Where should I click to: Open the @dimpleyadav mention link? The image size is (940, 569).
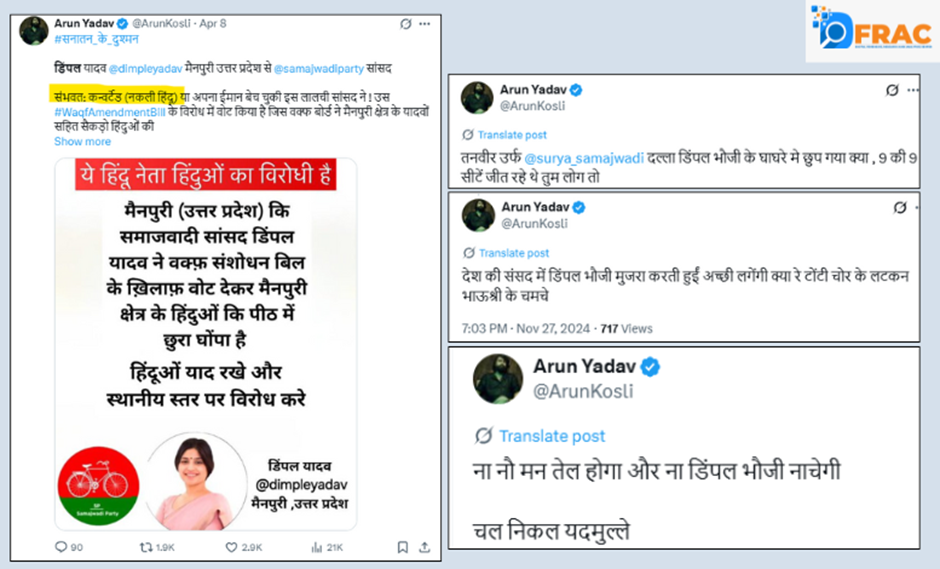pos(146,68)
